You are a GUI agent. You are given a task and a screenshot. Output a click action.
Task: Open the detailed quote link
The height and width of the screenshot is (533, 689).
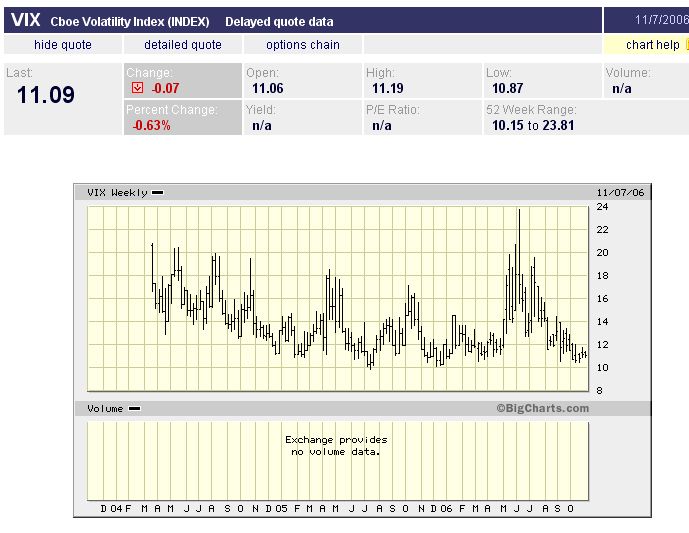click(x=183, y=45)
